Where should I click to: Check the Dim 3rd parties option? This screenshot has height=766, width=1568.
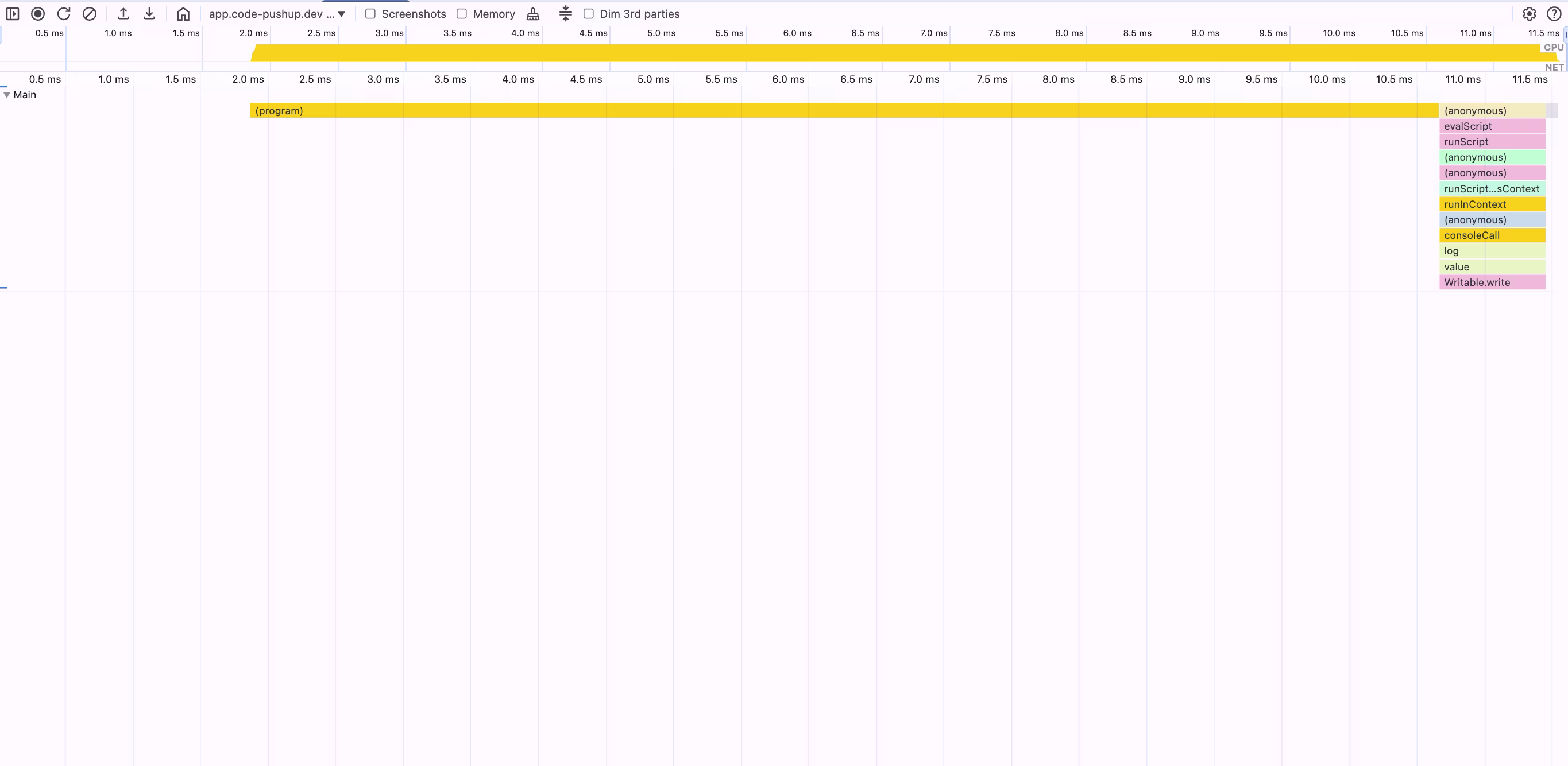click(x=589, y=13)
